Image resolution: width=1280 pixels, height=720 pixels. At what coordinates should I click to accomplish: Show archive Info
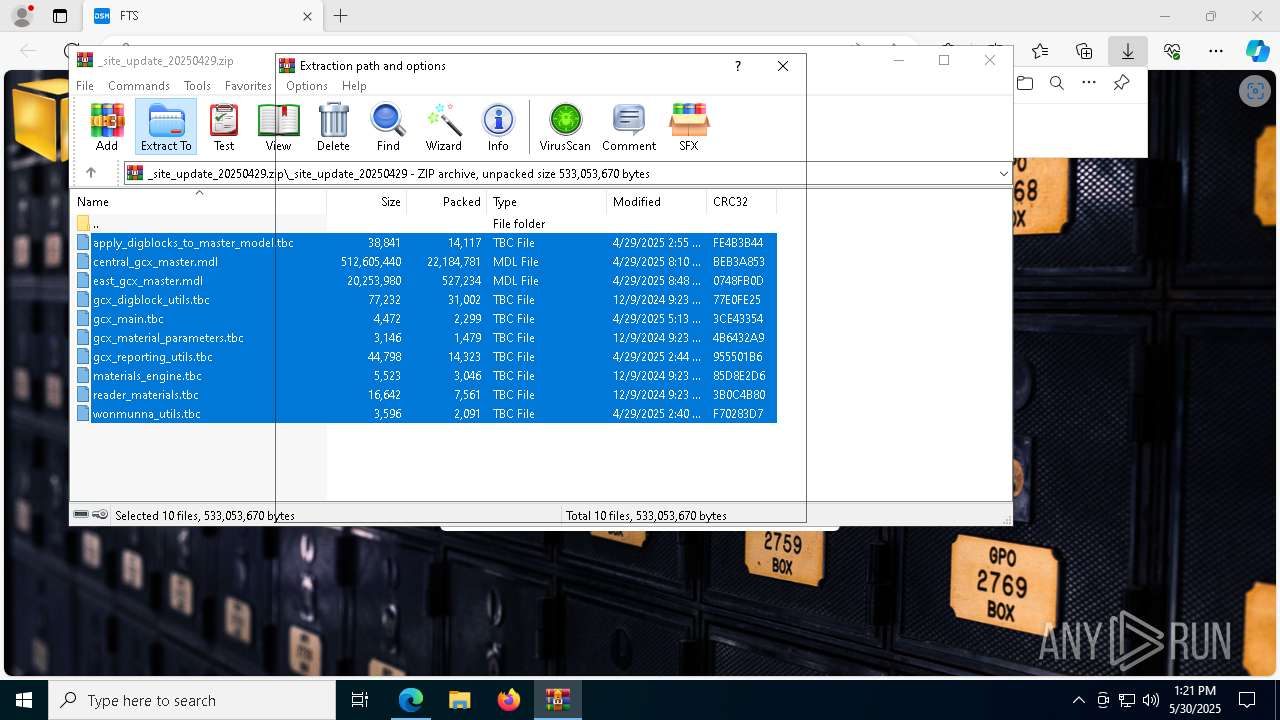coord(498,126)
